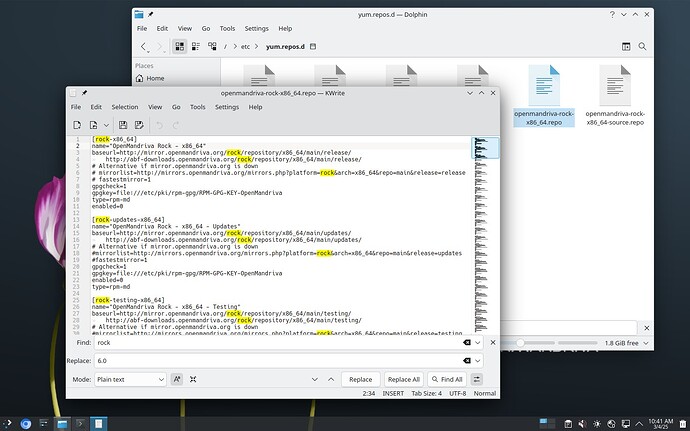Viewport: 690px width, 431px height.
Task: Open KWrite Settings menu
Action: [x=227, y=107]
